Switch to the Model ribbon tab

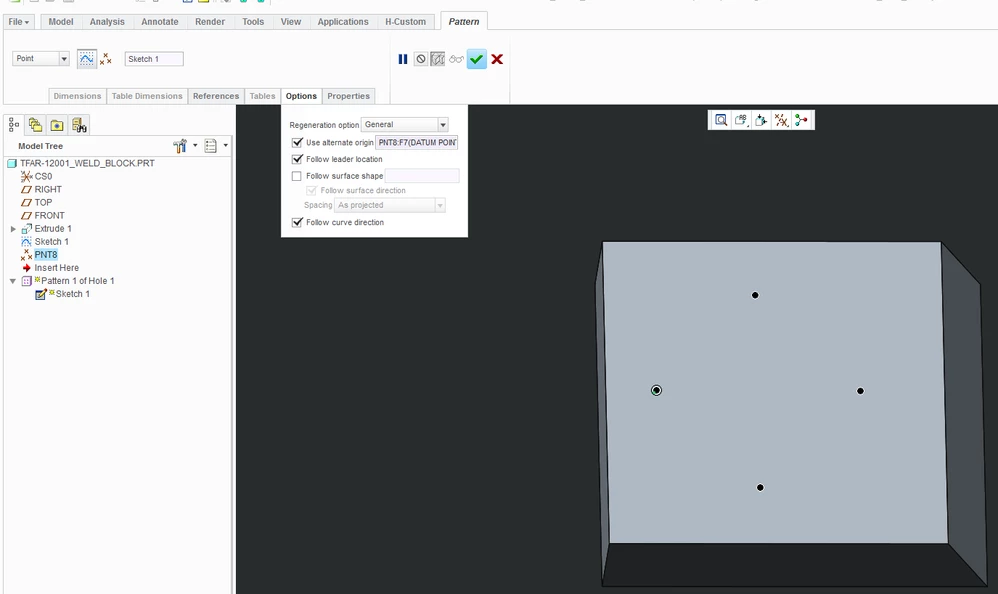coord(60,22)
